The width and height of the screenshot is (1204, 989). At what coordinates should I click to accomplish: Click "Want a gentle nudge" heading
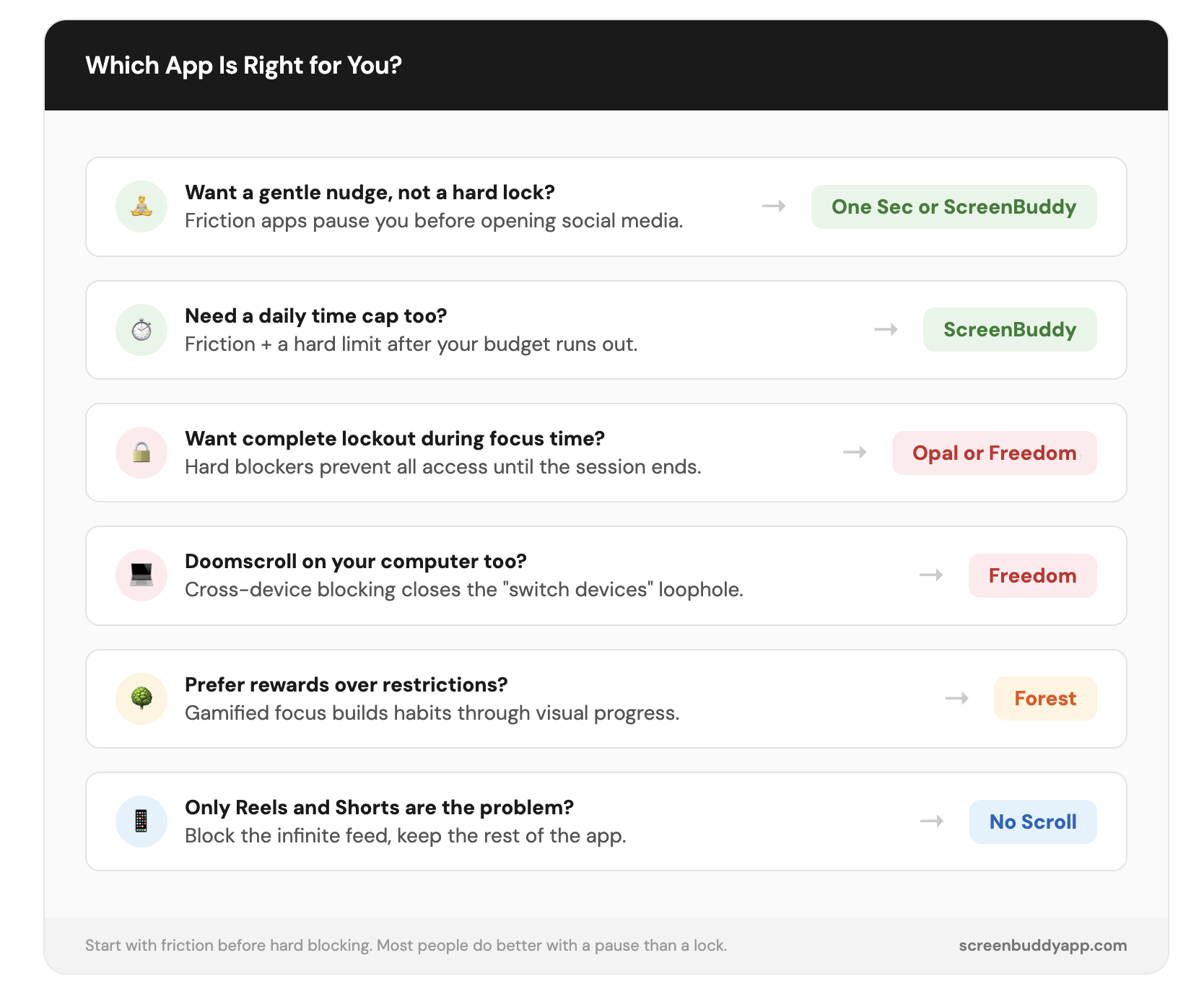coord(370,193)
